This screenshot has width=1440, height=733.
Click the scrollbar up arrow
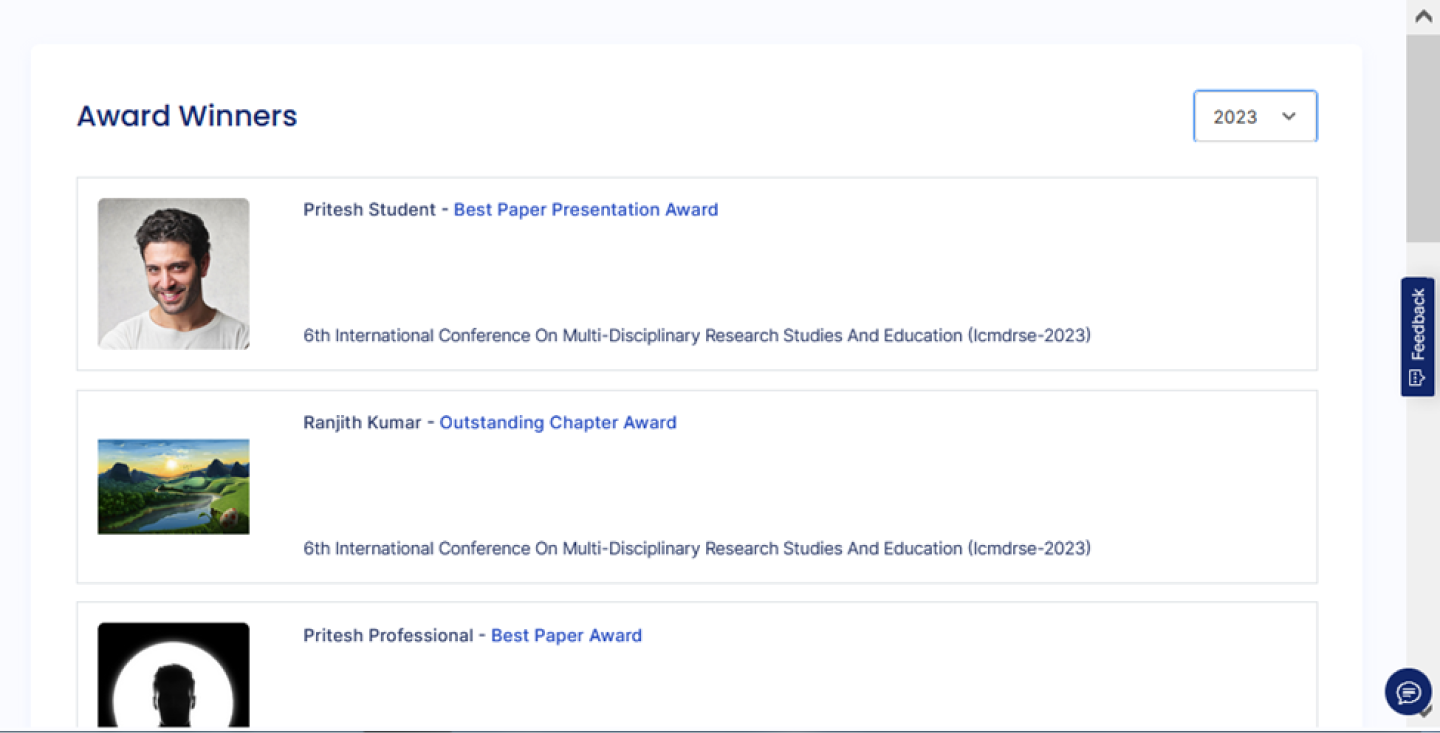[x=1422, y=16]
